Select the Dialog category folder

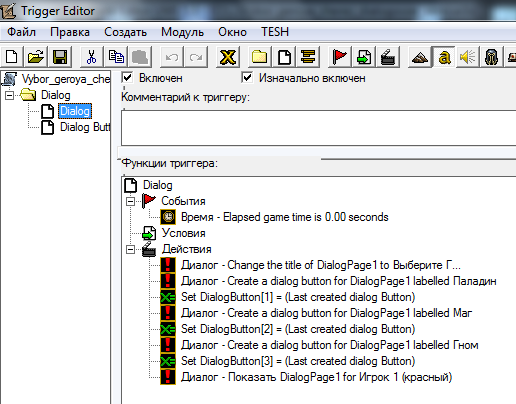pos(55,95)
